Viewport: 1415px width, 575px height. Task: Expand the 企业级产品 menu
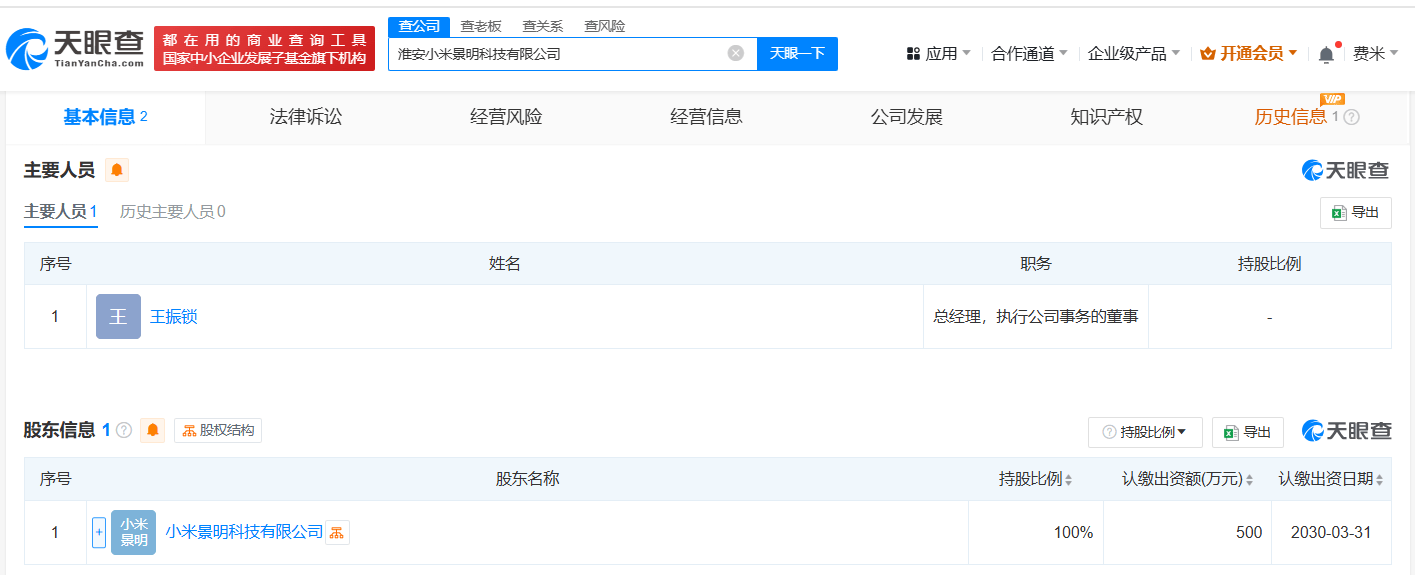pos(1133,54)
